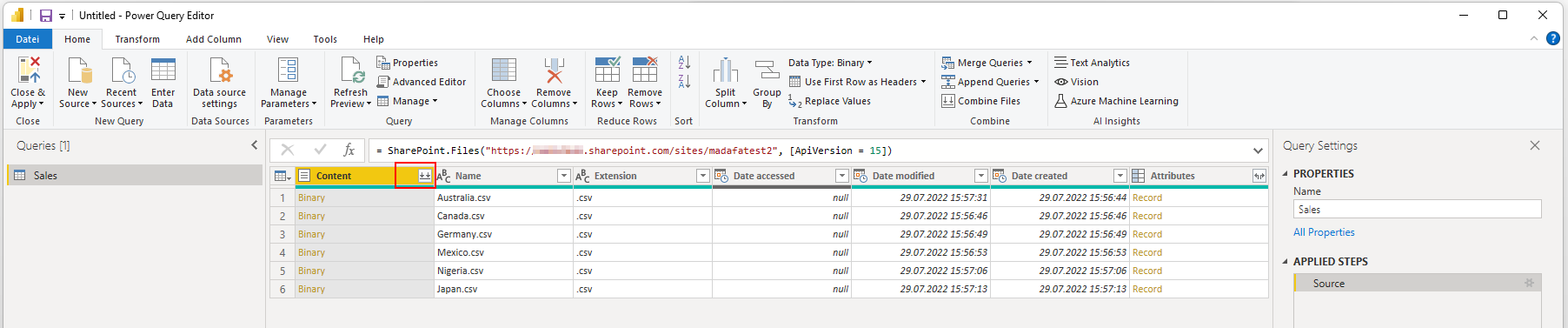Click the Manage Parameters icon

pos(288,70)
